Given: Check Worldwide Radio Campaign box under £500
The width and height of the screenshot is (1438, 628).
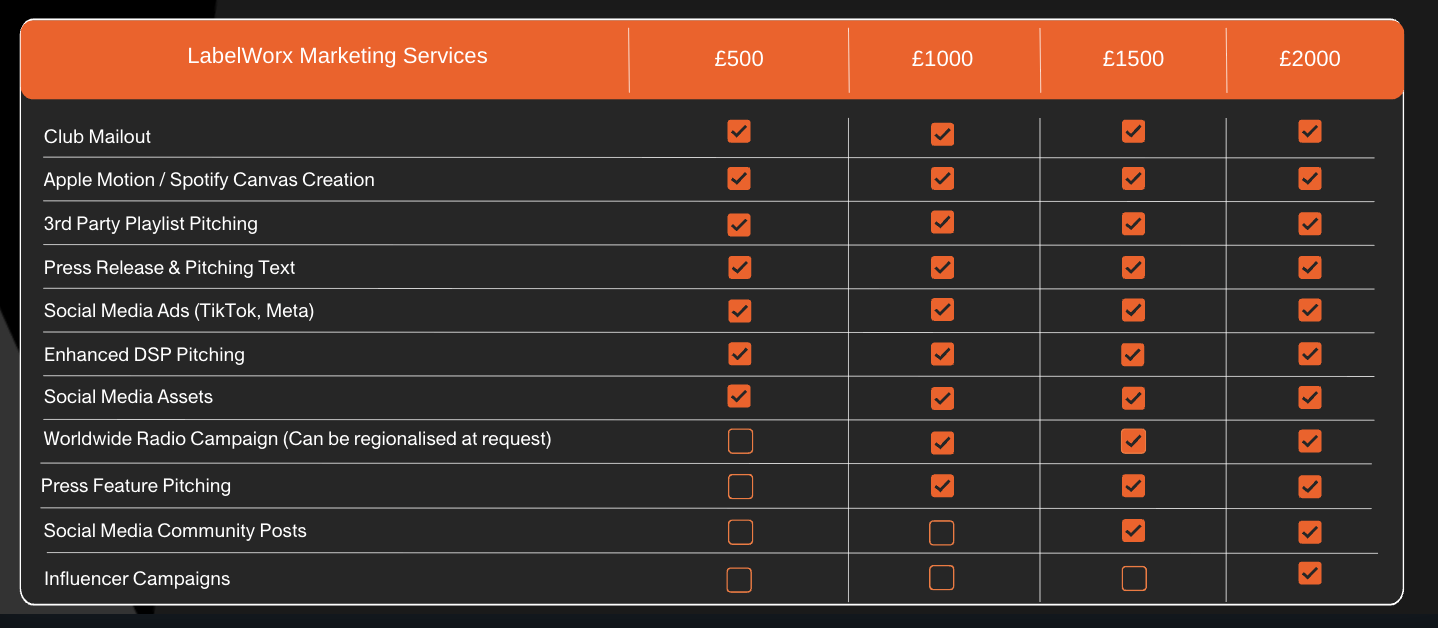Looking at the screenshot, I should pyautogui.click(x=740, y=441).
